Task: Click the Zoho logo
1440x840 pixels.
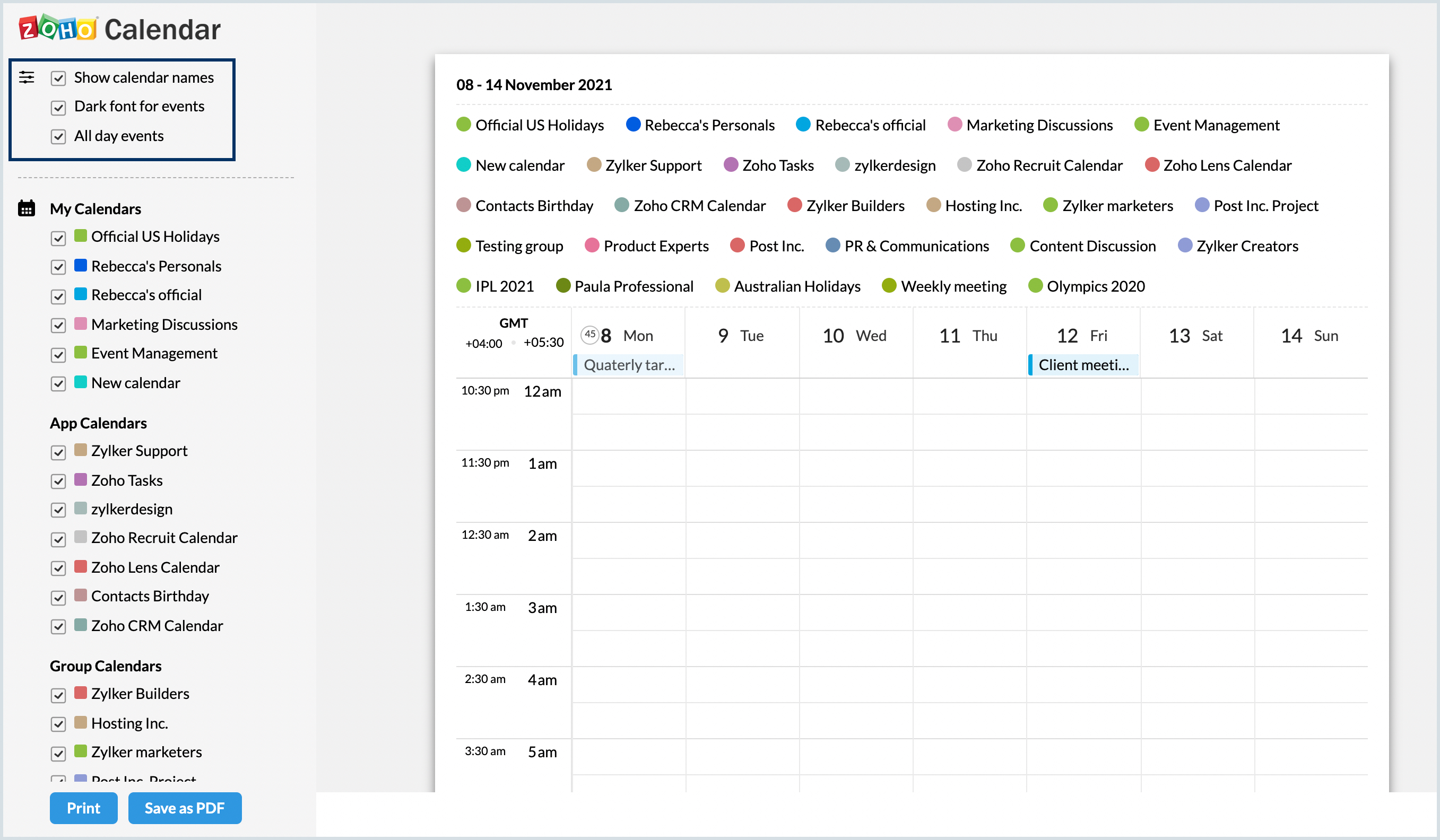Action: [57, 29]
